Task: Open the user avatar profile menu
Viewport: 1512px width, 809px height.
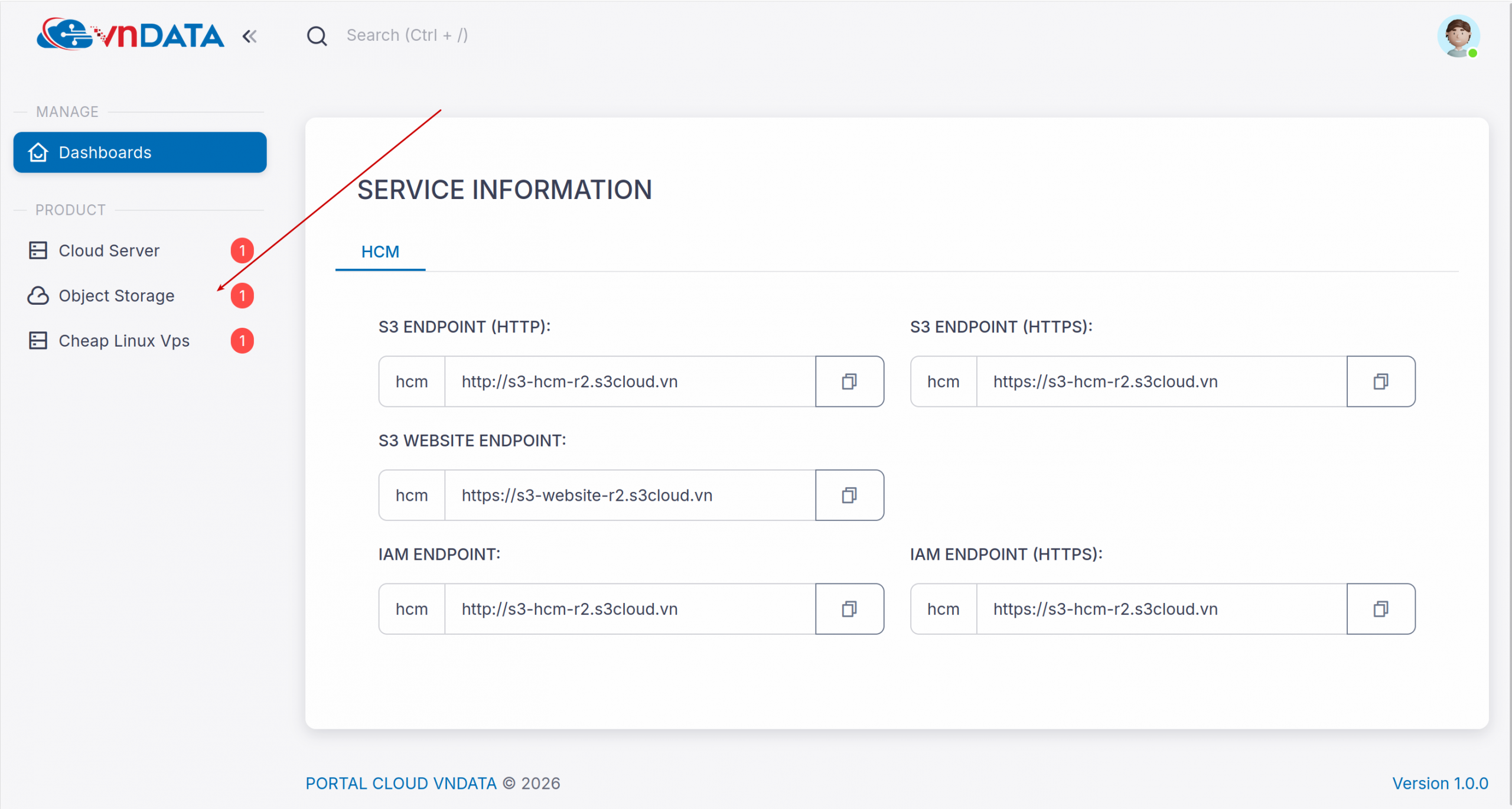Action: [x=1458, y=37]
